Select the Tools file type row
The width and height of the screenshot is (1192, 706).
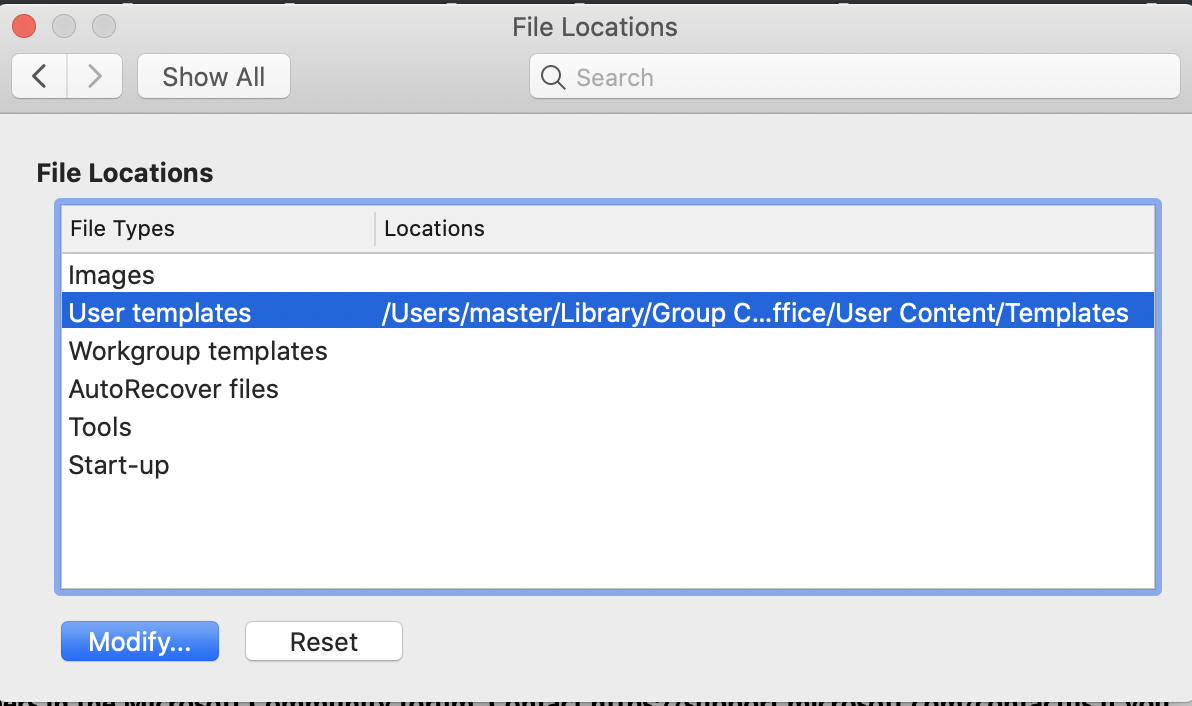(x=607, y=426)
